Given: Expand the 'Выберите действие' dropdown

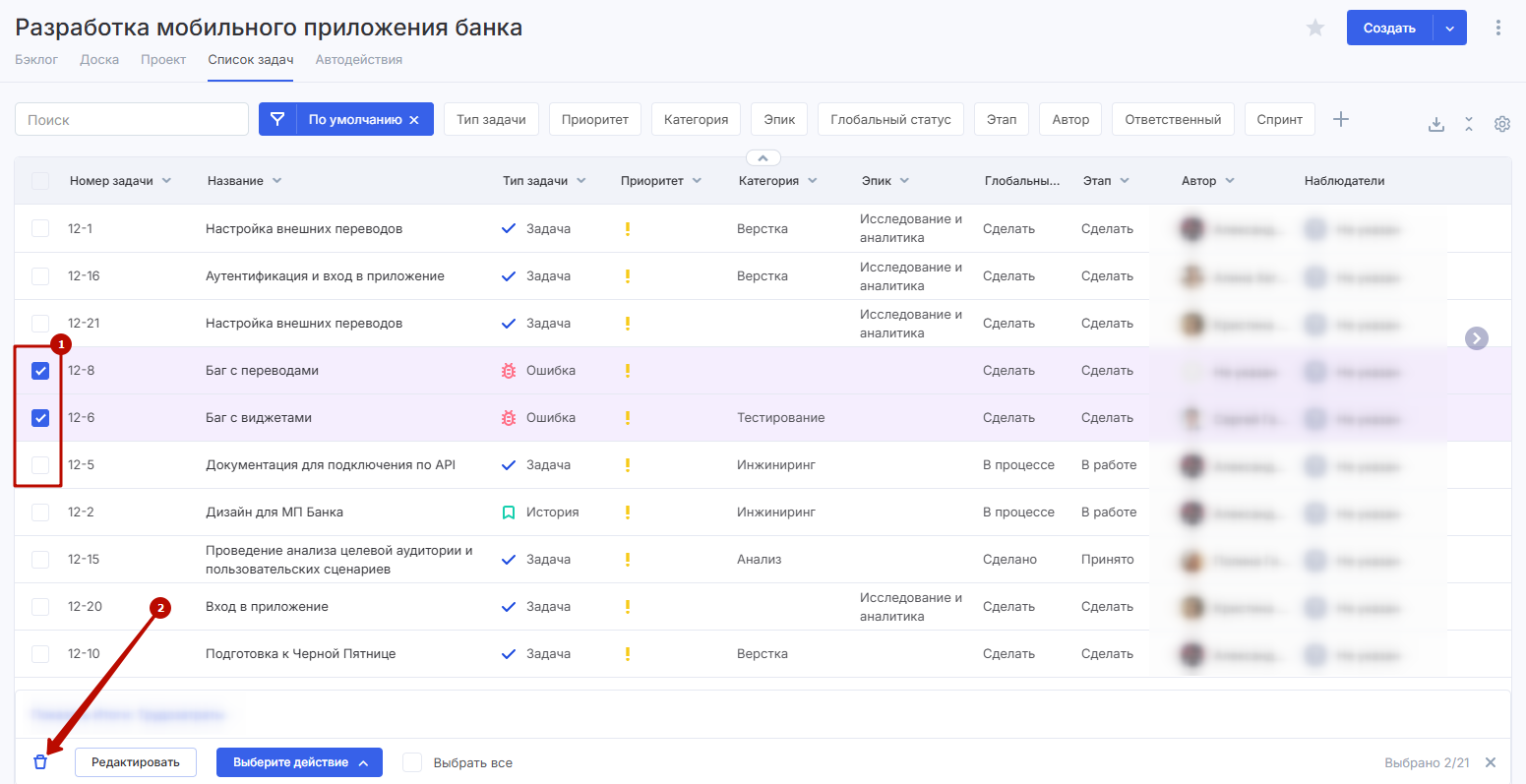Looking at the screenshot, I should [x=299, y=762].
